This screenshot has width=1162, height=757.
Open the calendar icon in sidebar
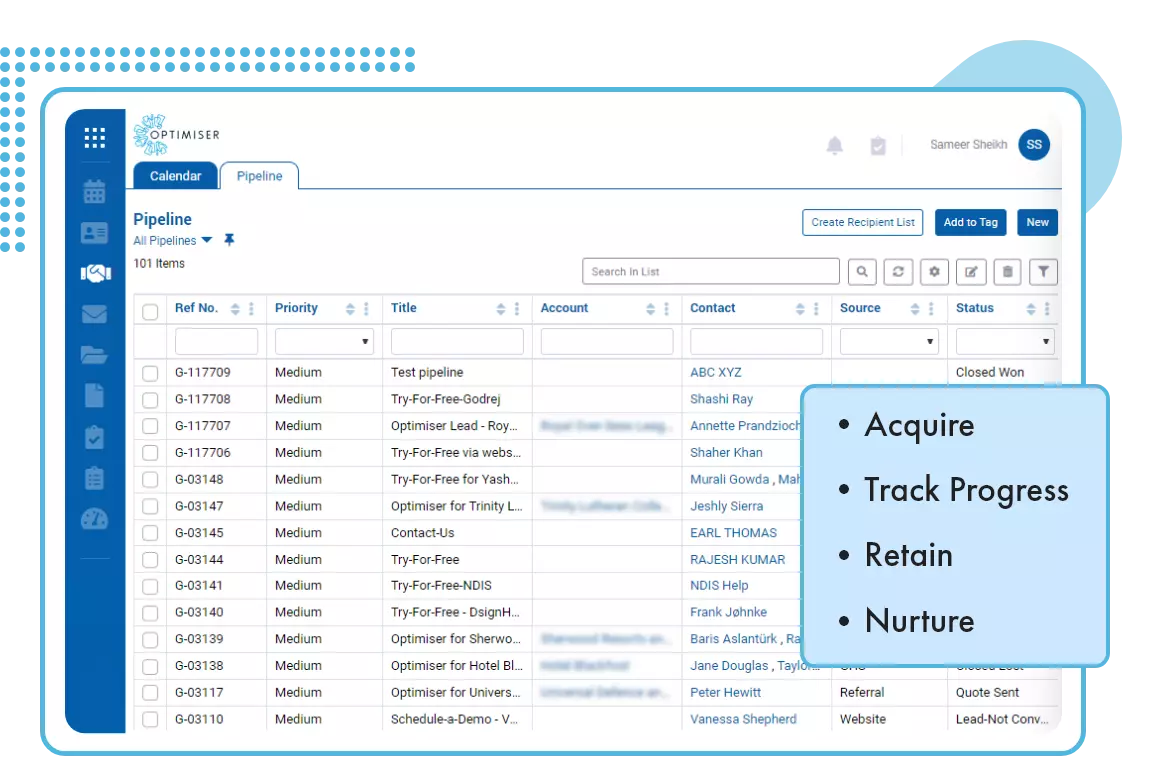point(94,191)
